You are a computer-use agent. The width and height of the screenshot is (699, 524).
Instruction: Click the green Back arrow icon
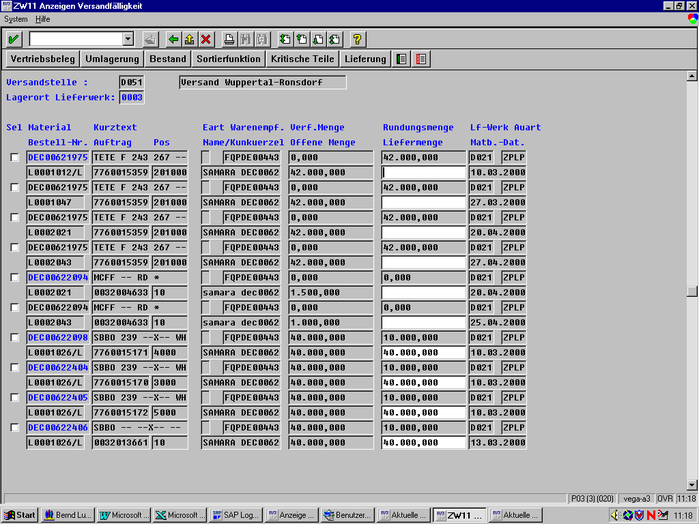tap(173, 39)
